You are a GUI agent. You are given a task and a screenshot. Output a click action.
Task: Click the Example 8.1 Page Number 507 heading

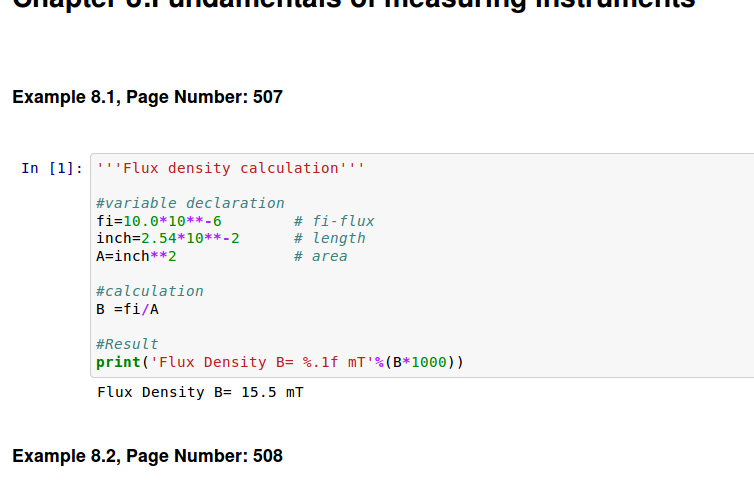[147, 97]
